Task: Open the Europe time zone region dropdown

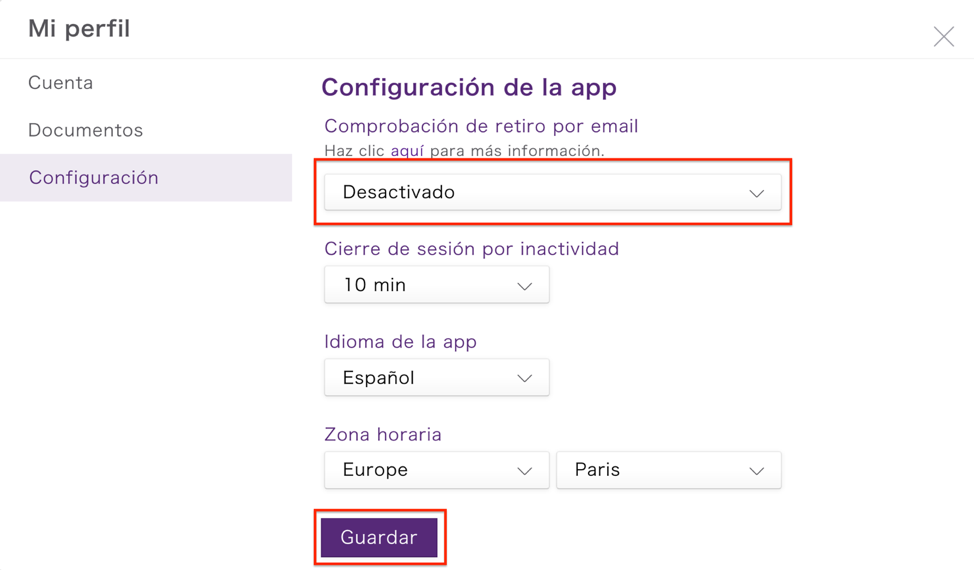Action: [437, 470]
